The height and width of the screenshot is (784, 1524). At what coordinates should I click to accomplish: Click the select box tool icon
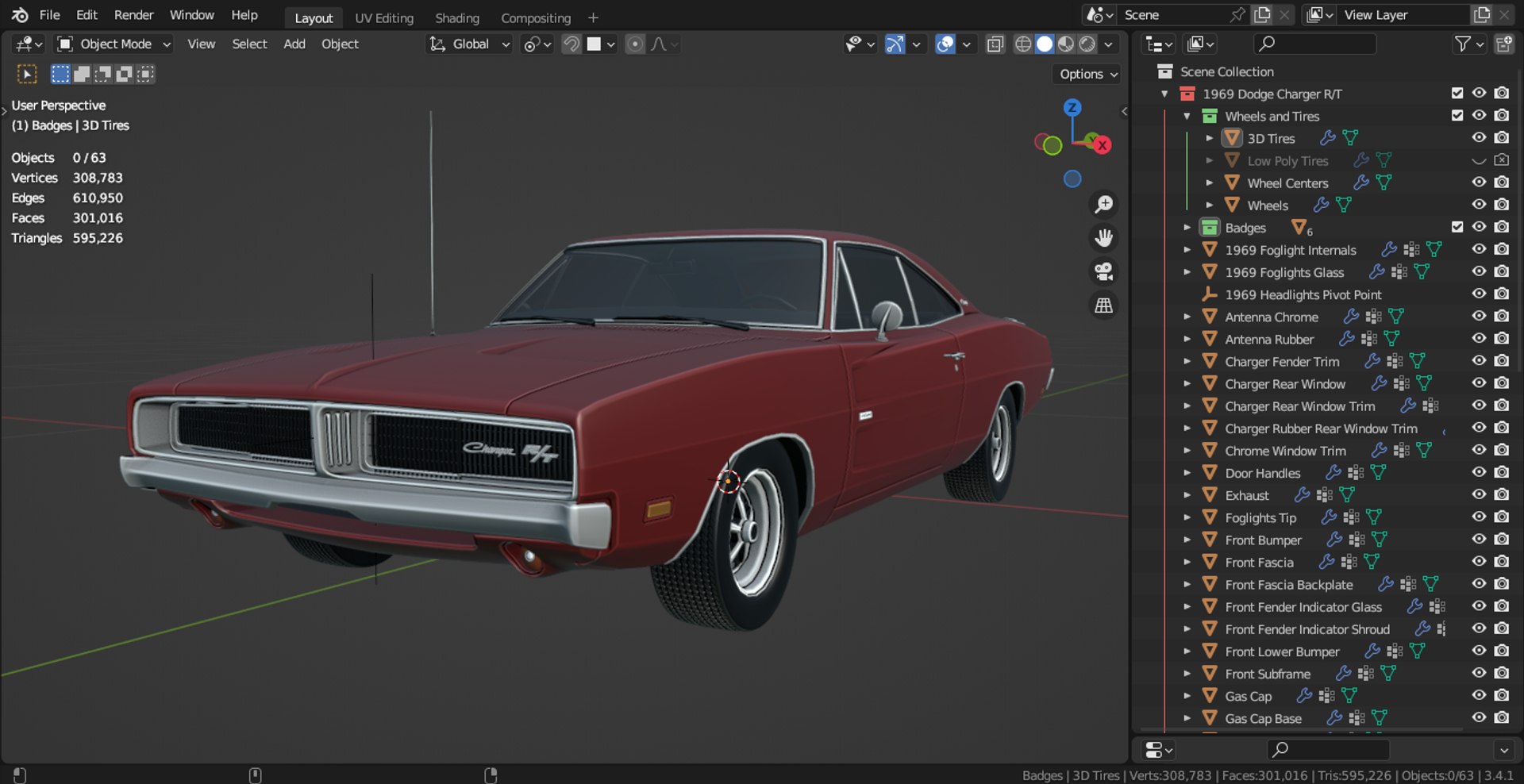27,75
